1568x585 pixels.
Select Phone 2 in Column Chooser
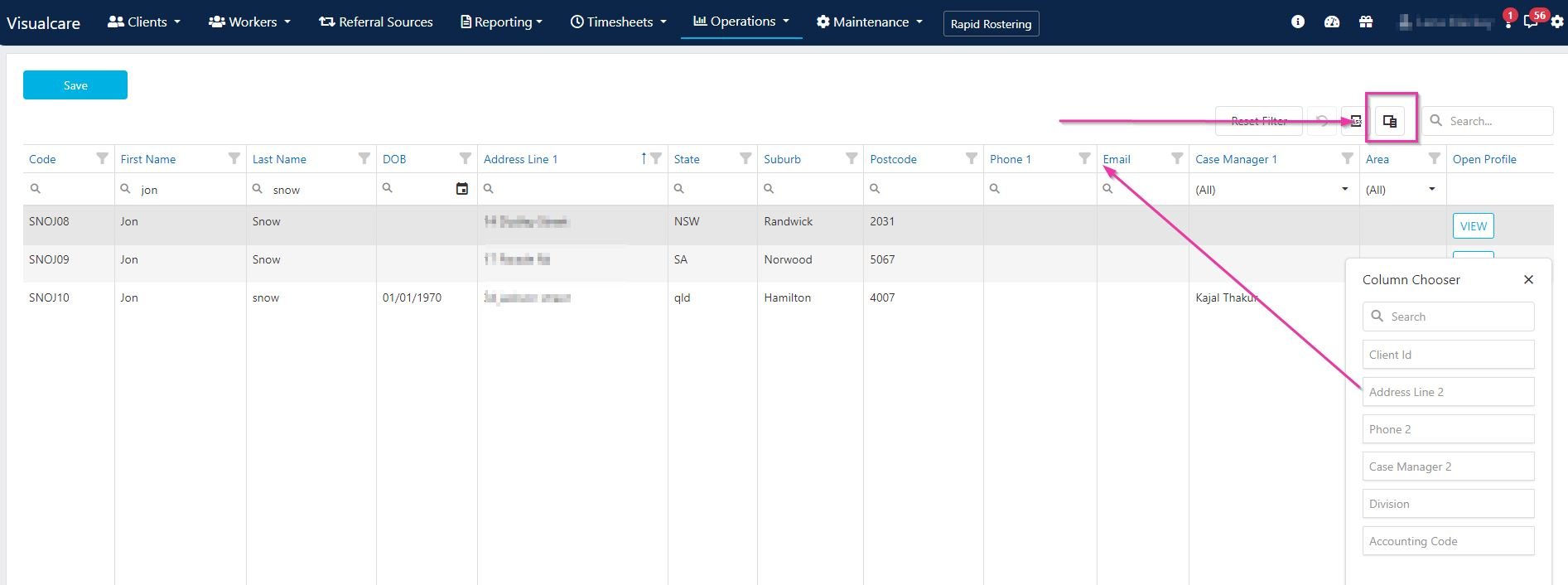point(1448,429)
